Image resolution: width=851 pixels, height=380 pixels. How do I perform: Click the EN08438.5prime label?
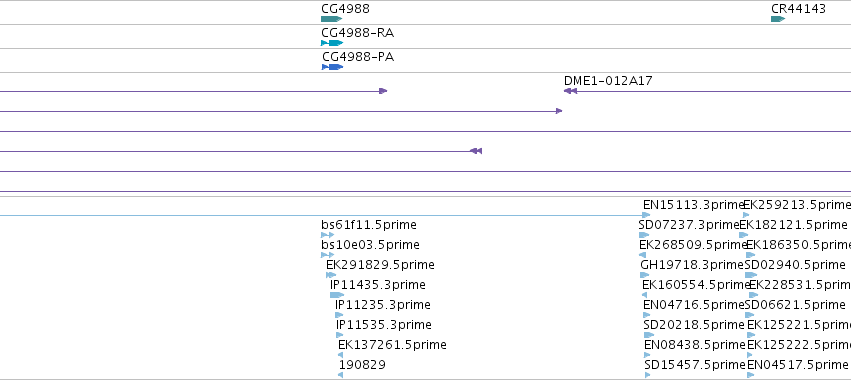point(695,345)
